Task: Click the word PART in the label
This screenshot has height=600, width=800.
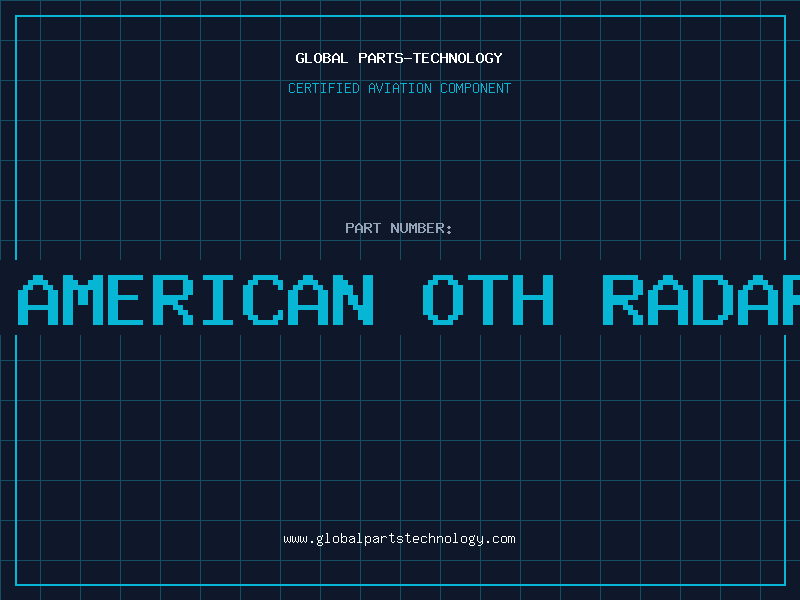Action: click(363, 229)
